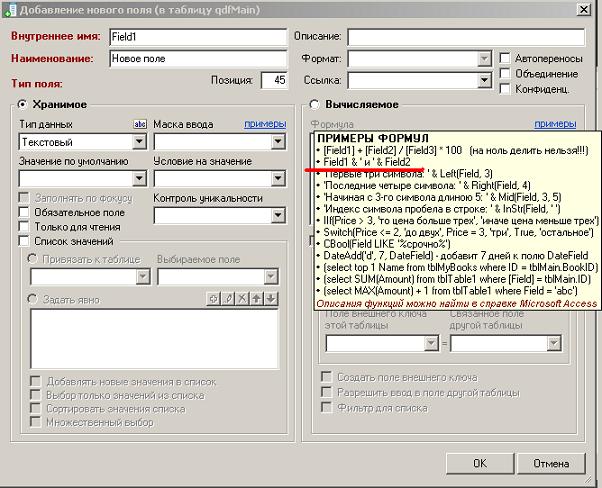Open the Контроль уникальности dropdown

[273, 214]
